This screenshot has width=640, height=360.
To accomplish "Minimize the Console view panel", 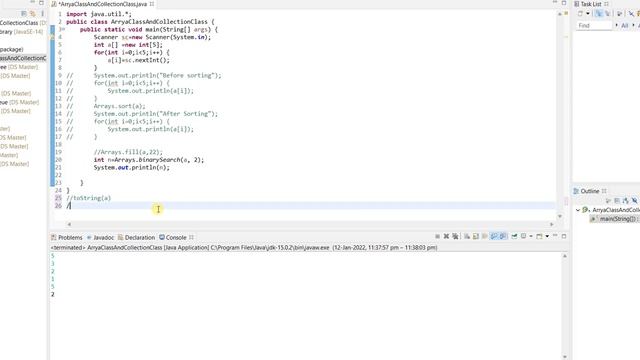I will click(x=555, y=235).
